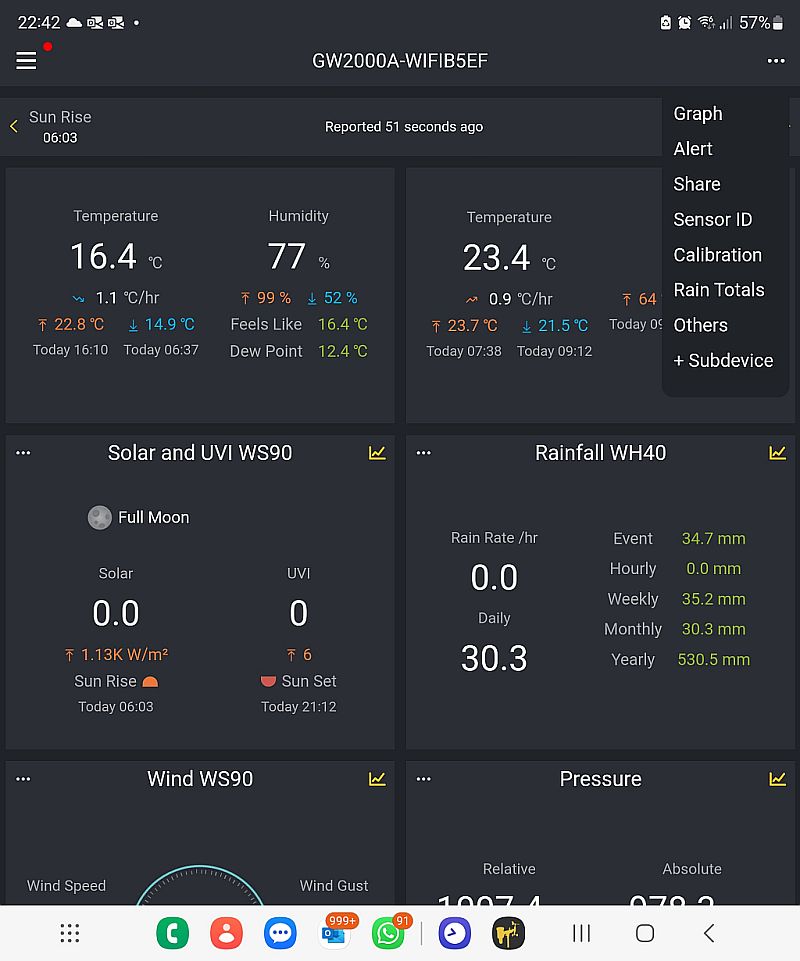Expand Wind WS90 three-dot options

[23, 779]
